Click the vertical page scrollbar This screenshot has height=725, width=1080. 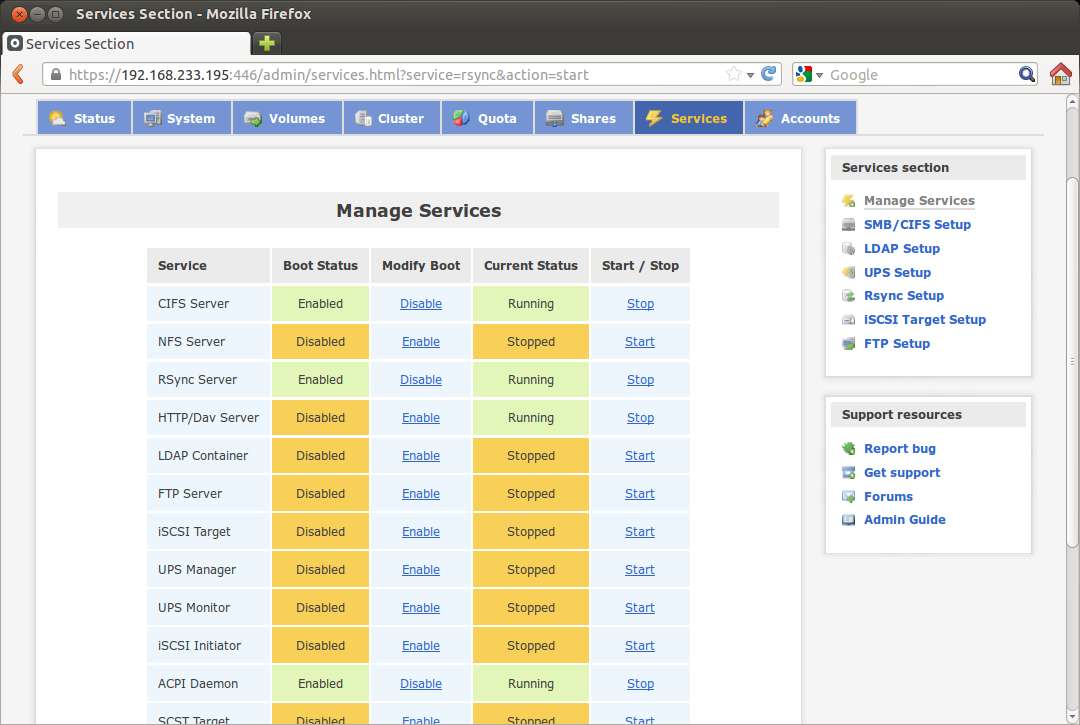tap(1072, 360)
